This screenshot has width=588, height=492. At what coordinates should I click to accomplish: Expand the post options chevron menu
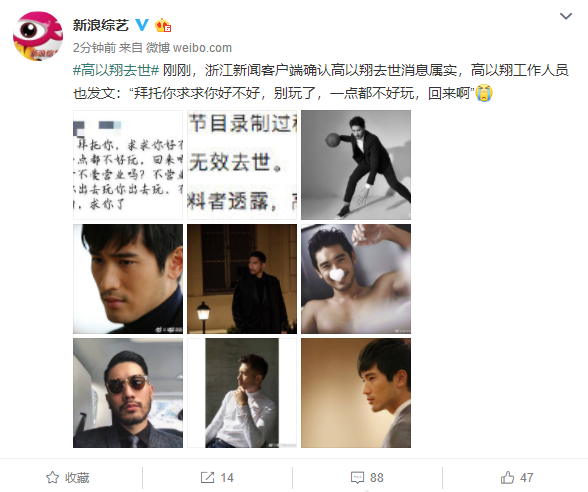pos(566,16)
